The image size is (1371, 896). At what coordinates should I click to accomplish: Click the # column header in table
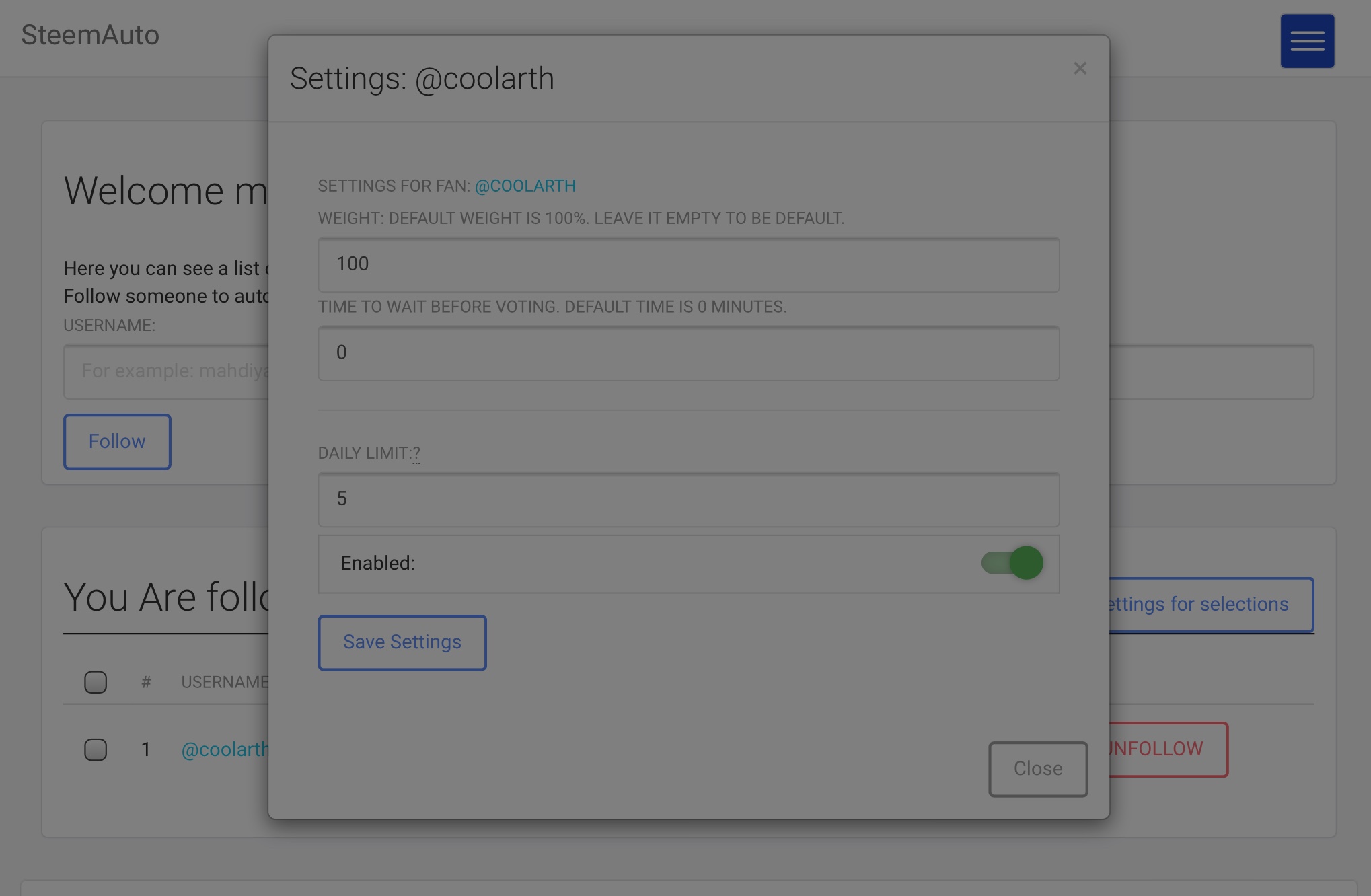pyautogui.click(x=146, y=682)
